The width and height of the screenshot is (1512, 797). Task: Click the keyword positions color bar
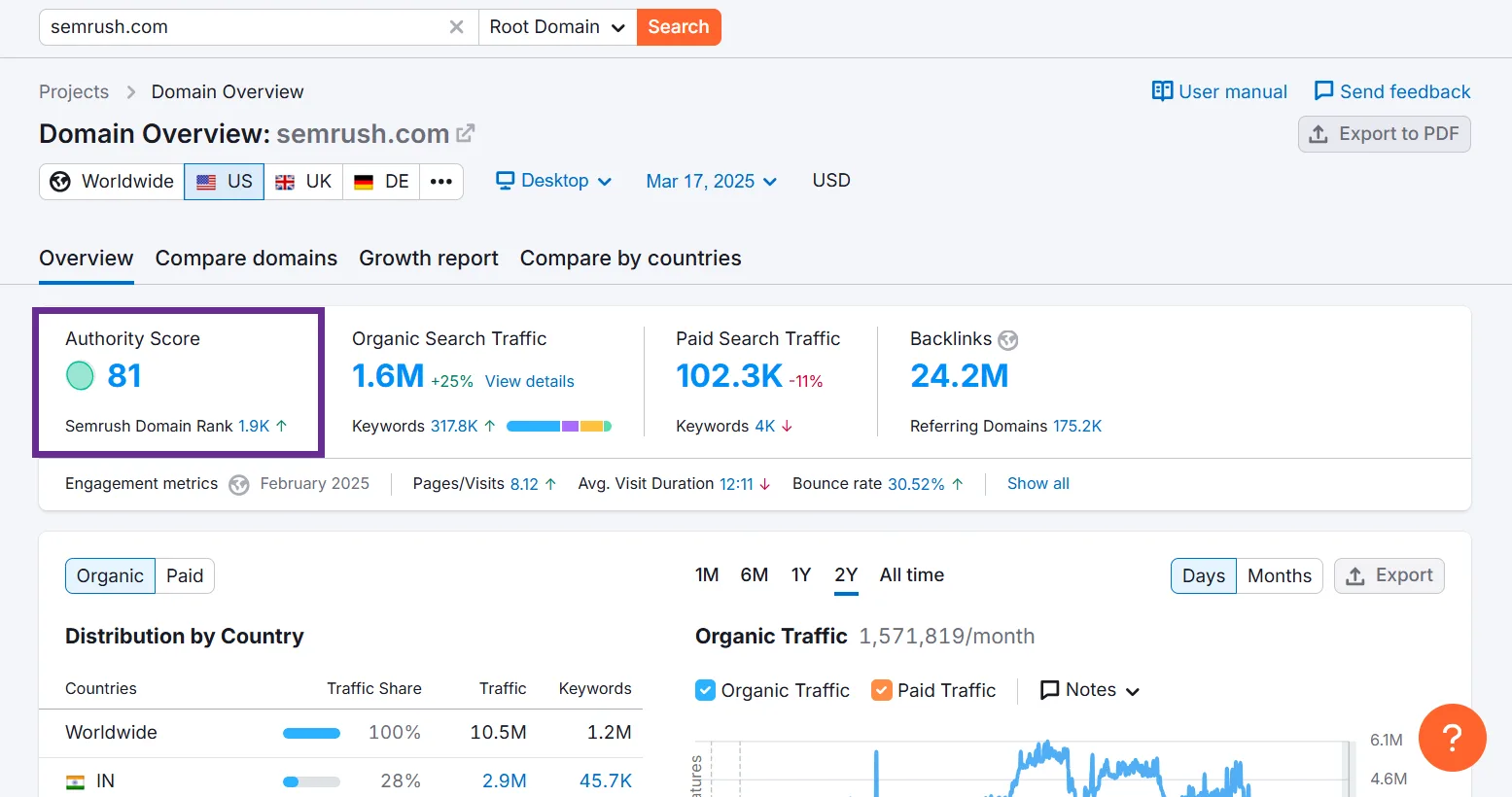tap(559, 426)
